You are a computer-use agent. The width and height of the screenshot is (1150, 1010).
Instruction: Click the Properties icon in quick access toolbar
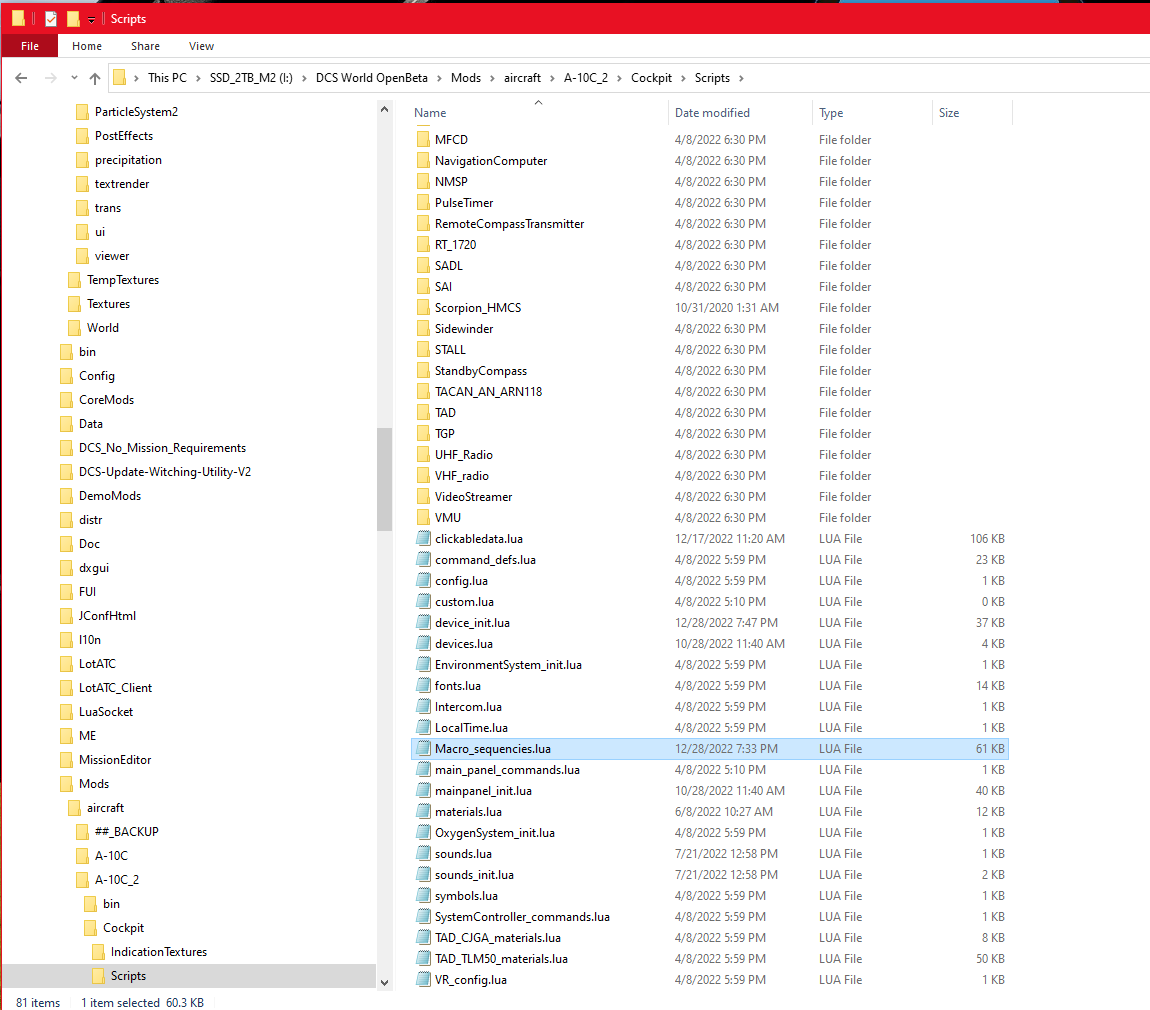[51, 19]
